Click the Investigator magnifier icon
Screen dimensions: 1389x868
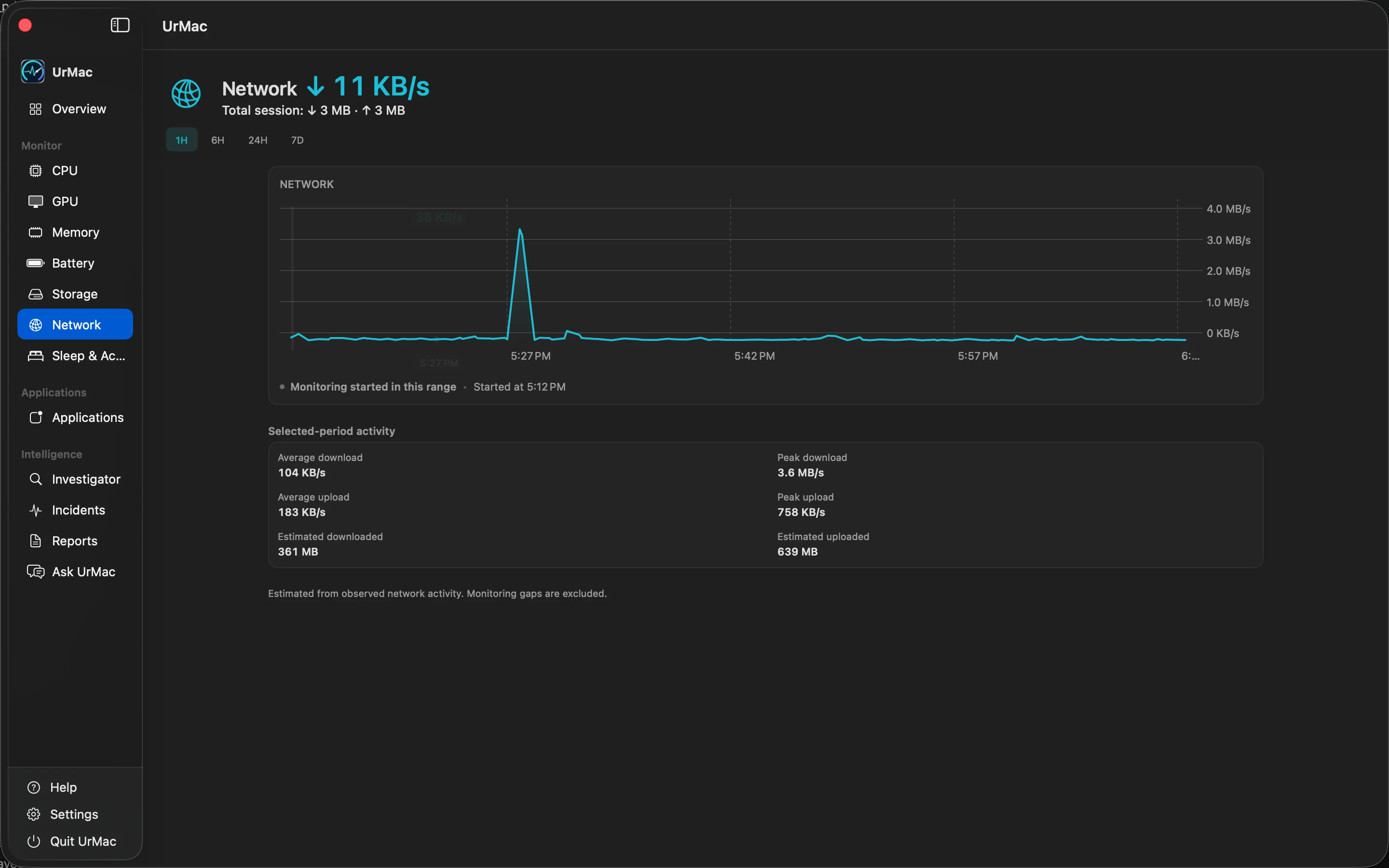click(x=36, y=479)
